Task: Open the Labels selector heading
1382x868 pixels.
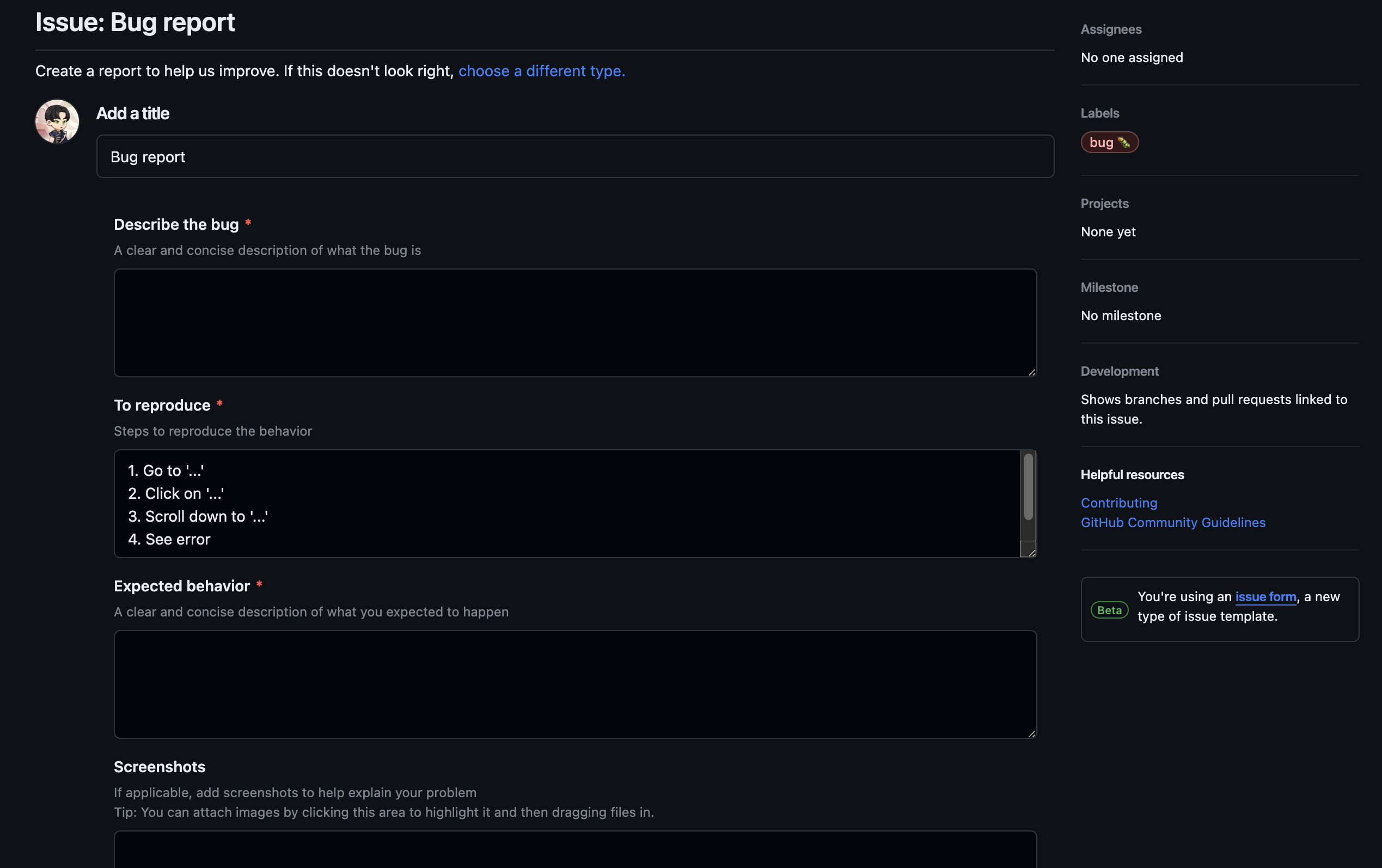Action: click(x=1099, y=113)
